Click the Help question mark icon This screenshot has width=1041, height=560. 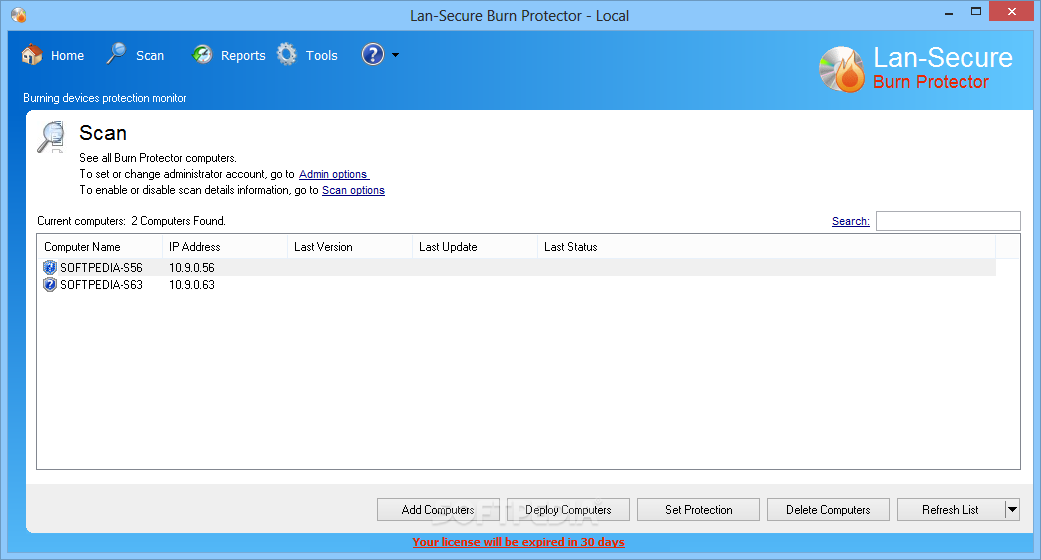click(x=373, y=54)
